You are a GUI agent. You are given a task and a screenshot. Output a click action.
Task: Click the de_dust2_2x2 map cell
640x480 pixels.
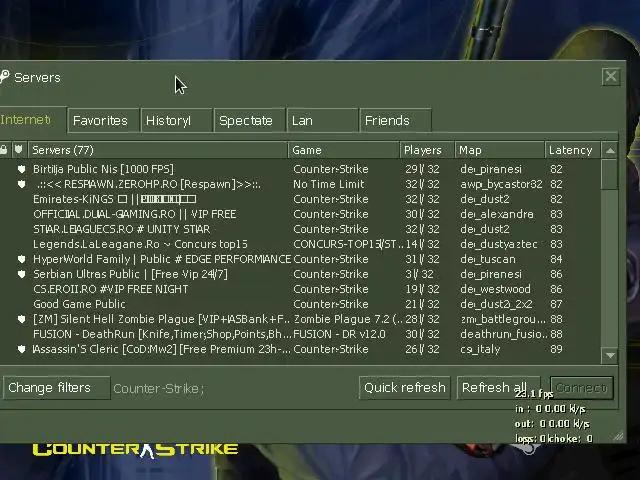coord(496,304)
